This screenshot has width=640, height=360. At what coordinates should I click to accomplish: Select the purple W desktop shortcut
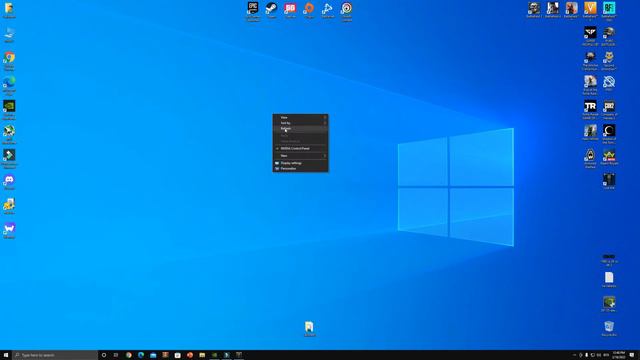pos(9,231)
